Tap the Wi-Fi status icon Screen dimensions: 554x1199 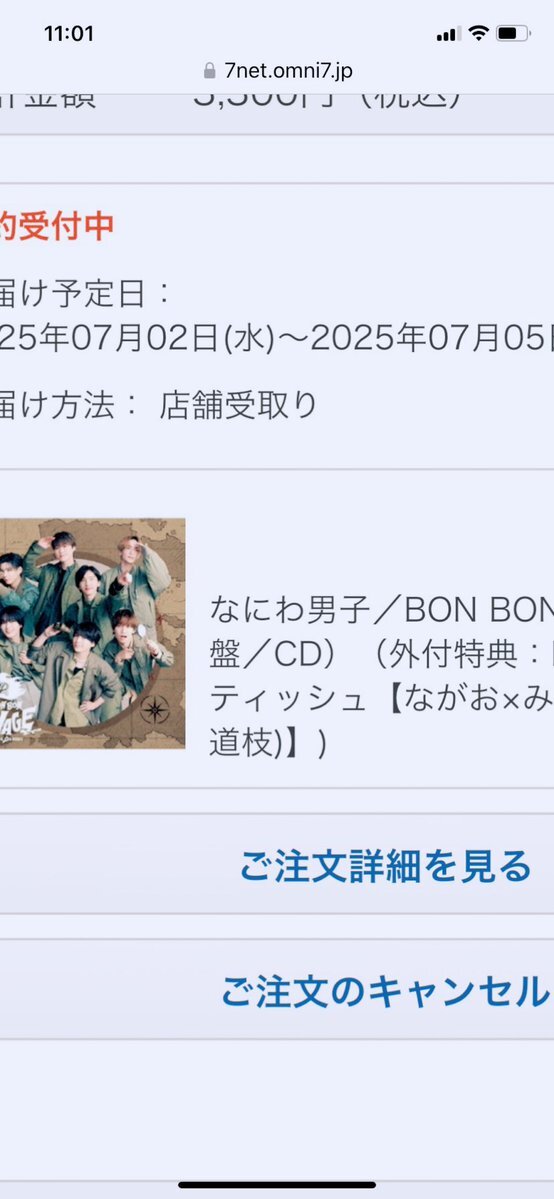(x=479, y=33)
